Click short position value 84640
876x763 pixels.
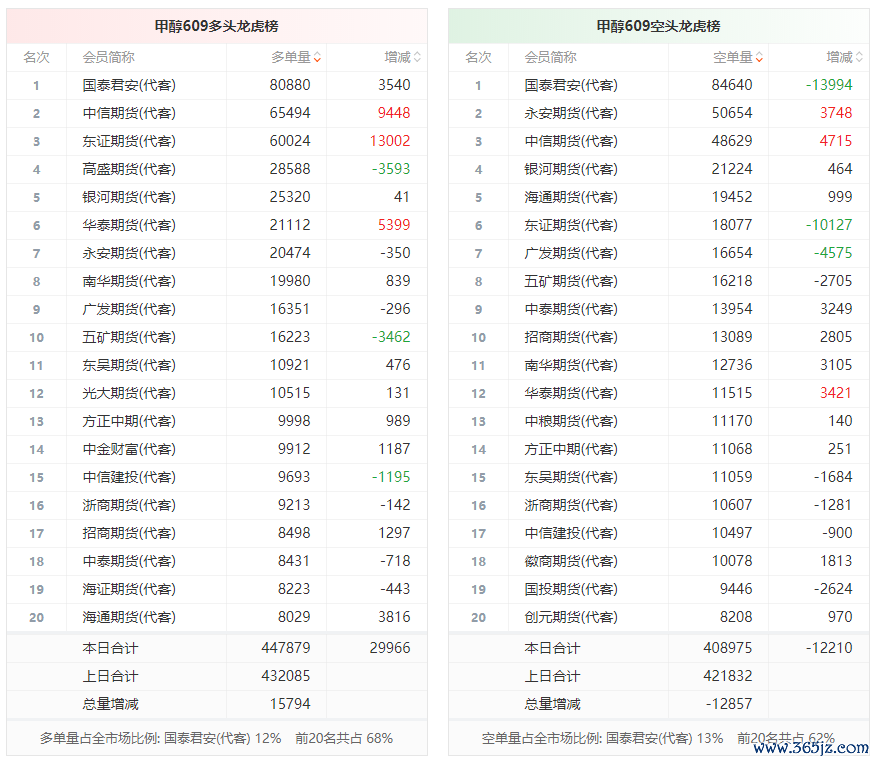pyautogui.click(x=732, y=85)
